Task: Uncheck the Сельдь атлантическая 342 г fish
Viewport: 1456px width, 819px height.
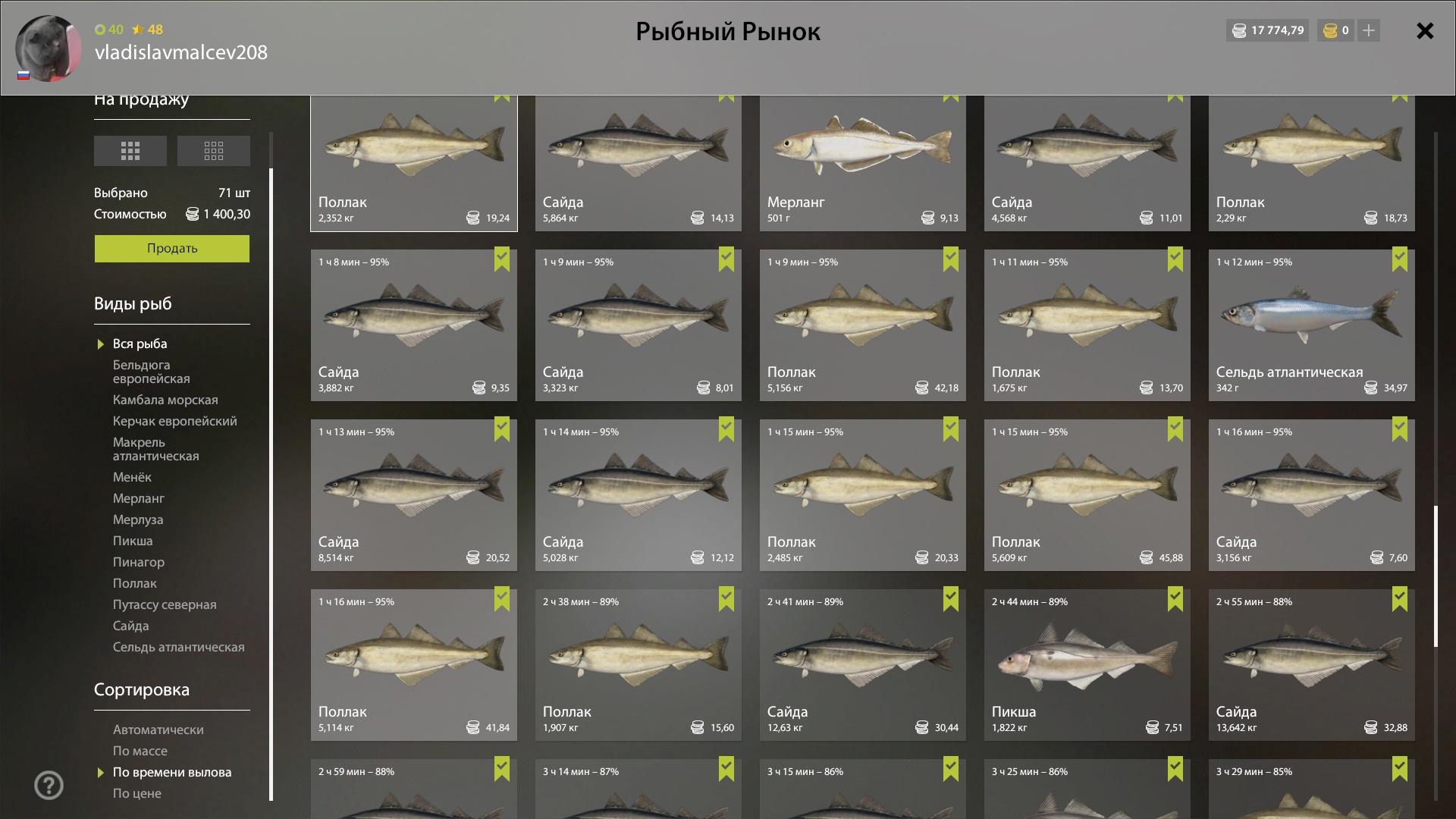Action: (x=1400, y=259)
